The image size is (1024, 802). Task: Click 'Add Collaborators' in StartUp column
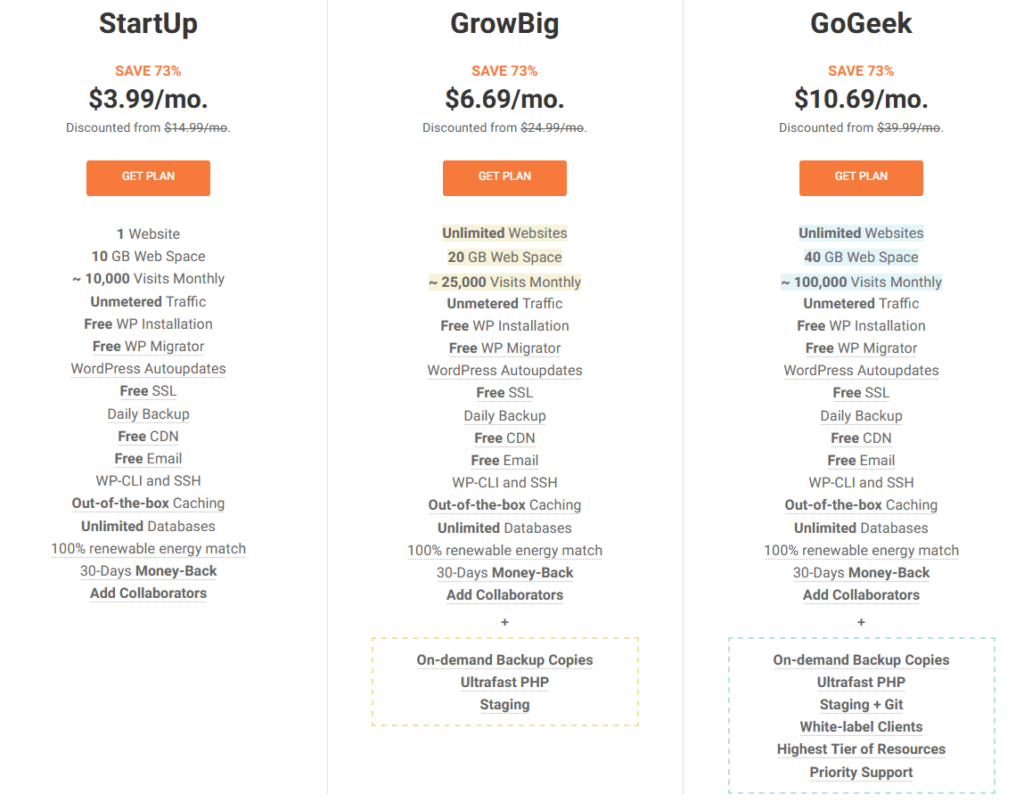click(148, 593)
